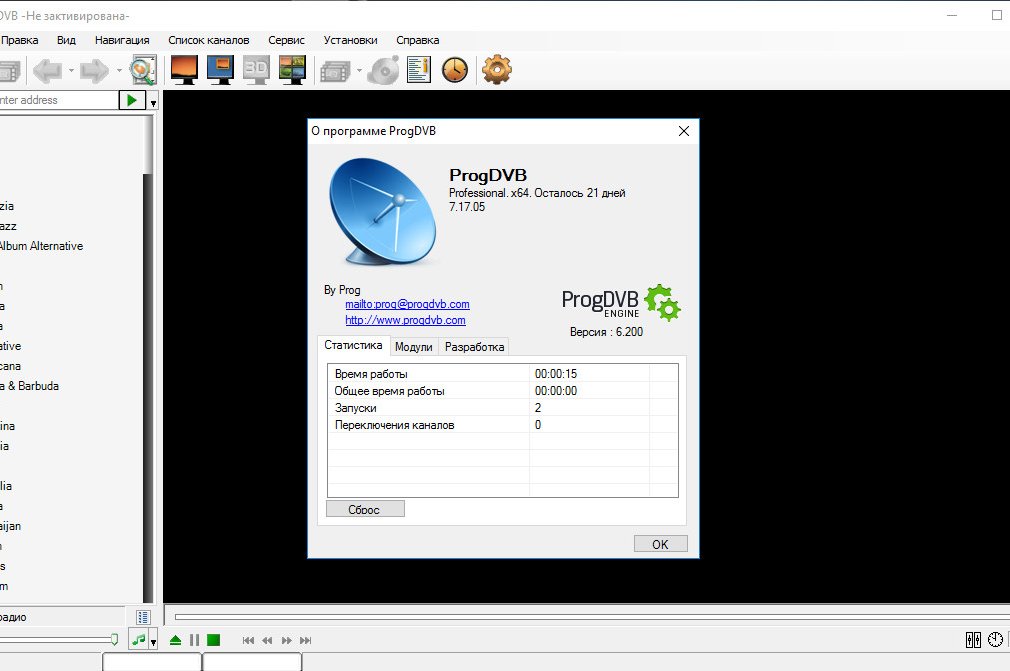Image resolution: width=1010 pixels, height=671 pixels.
Task: Open the Список каналов menu
Action: [x=209, y=40]
